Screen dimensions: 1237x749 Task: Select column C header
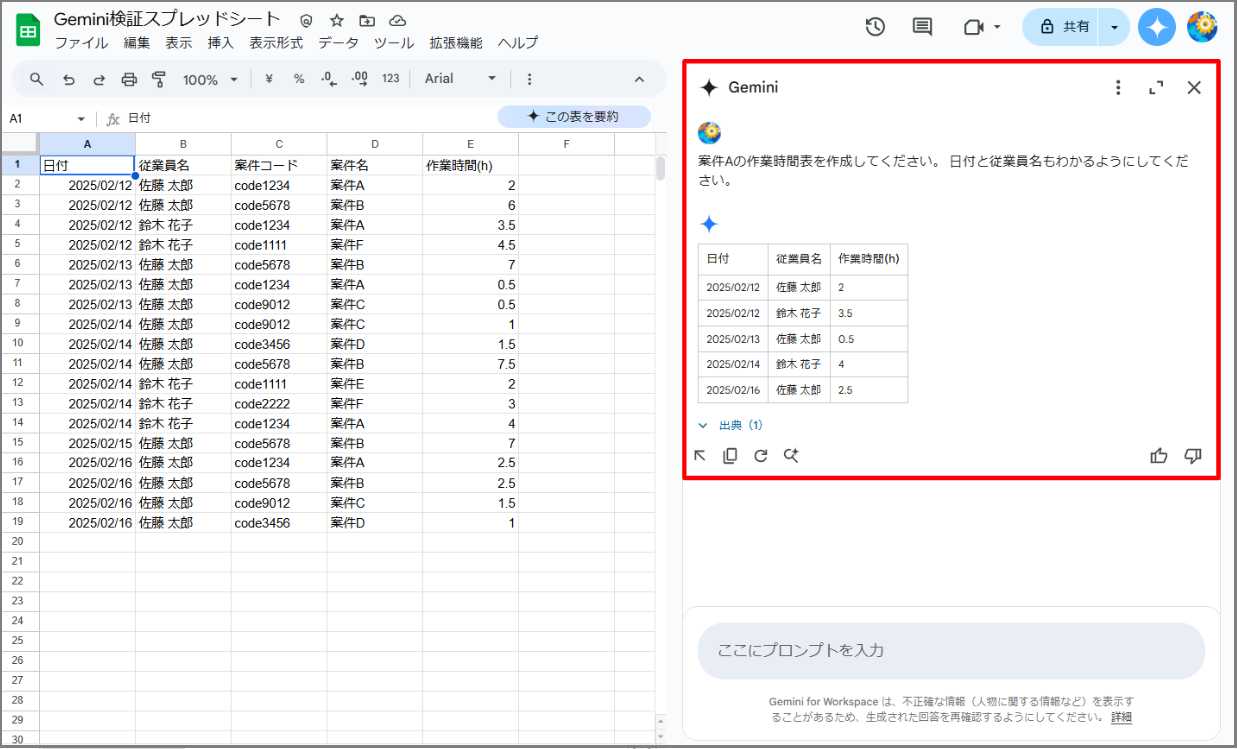coord(279,144)
